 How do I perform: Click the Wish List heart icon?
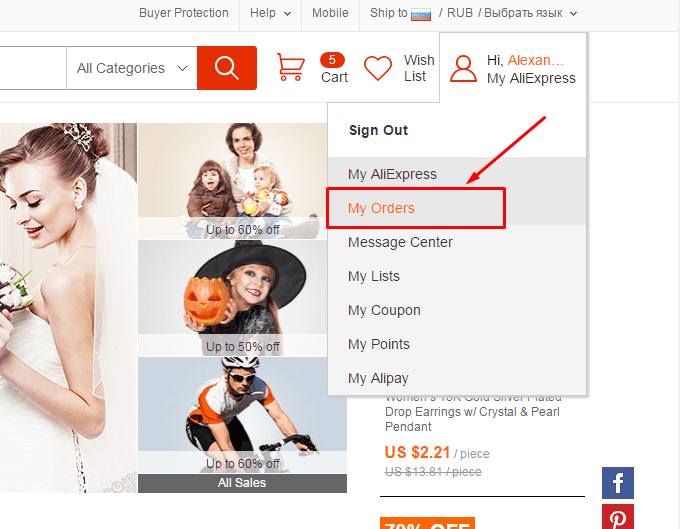[x=378, y=68]
